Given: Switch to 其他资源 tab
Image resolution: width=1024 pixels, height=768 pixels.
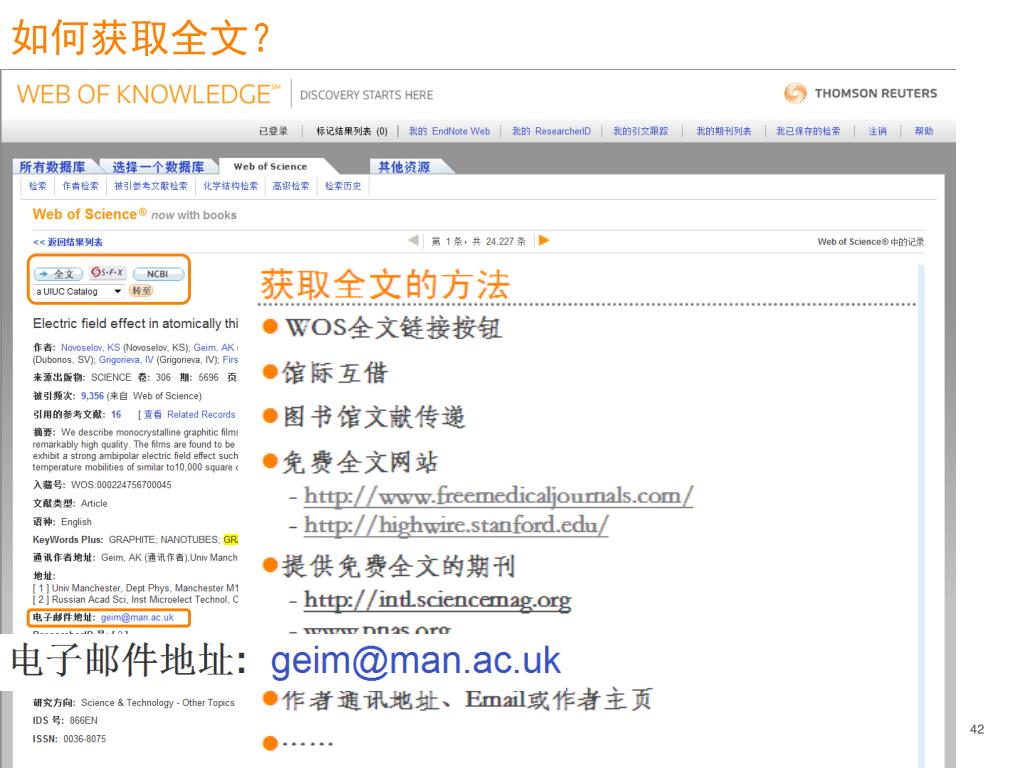Looking at the screenshot, I should [x=404, y=167].
